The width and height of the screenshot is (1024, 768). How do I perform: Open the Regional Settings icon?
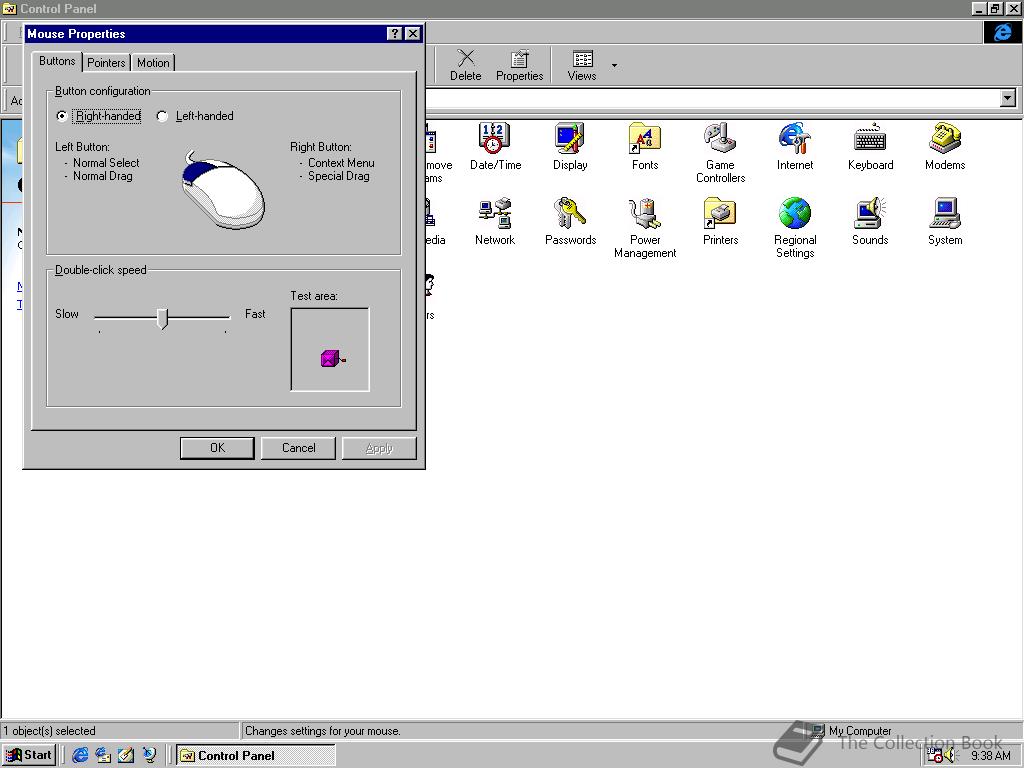[795, 213]
